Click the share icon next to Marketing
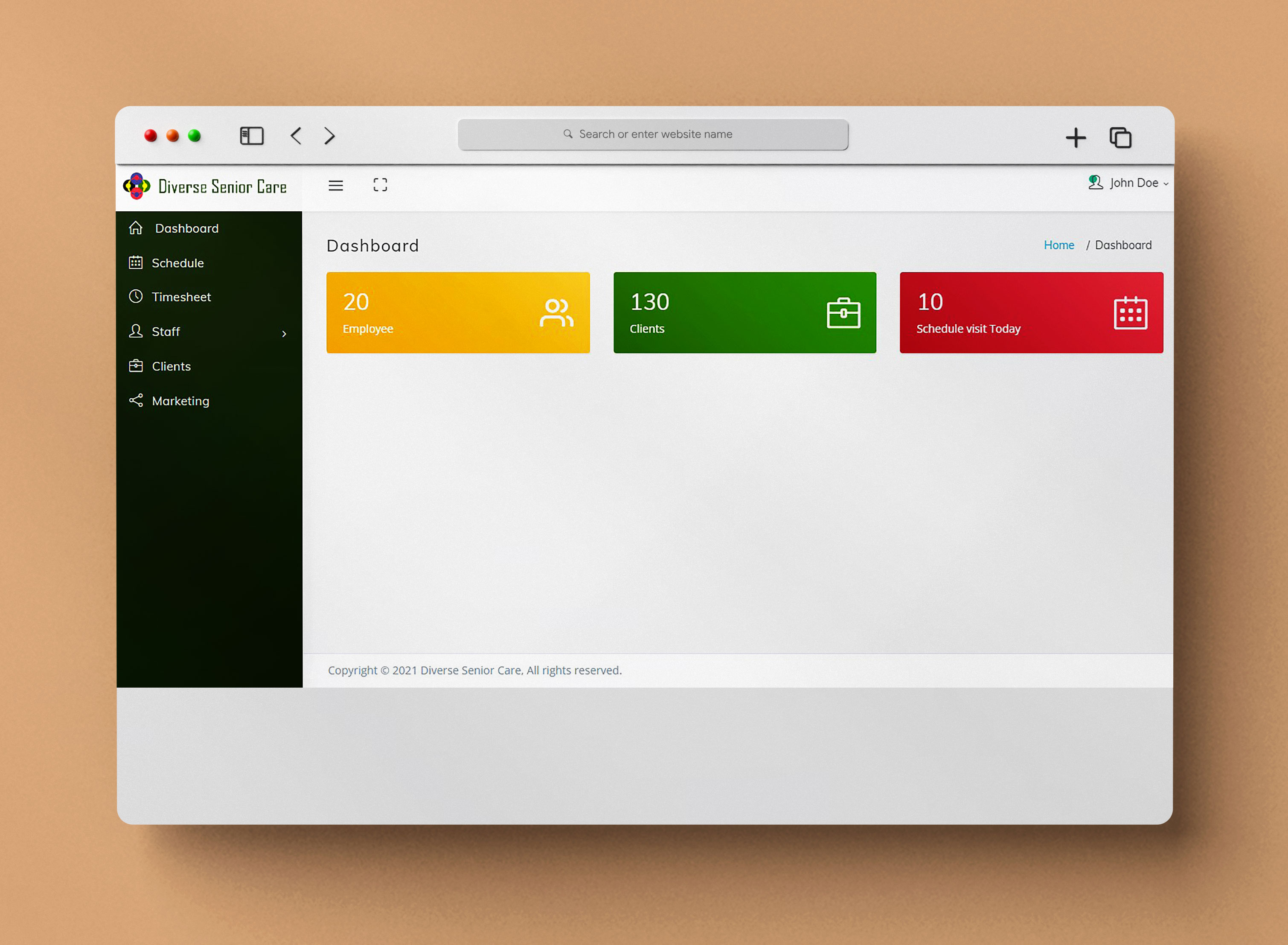The image size is (1288, 945). tap(136, 400)
